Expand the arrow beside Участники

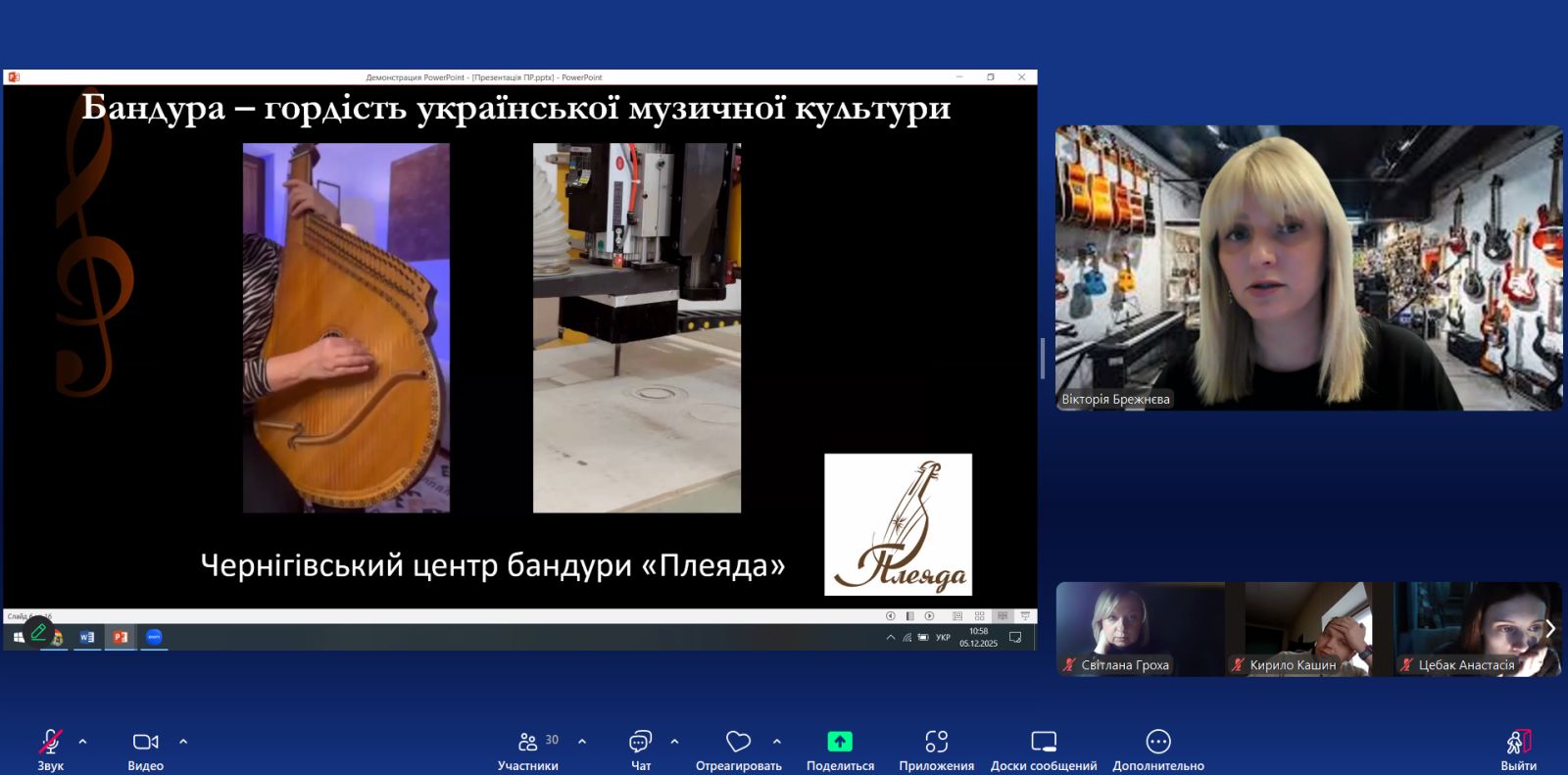pyautogui.click(x=582, y=742)
